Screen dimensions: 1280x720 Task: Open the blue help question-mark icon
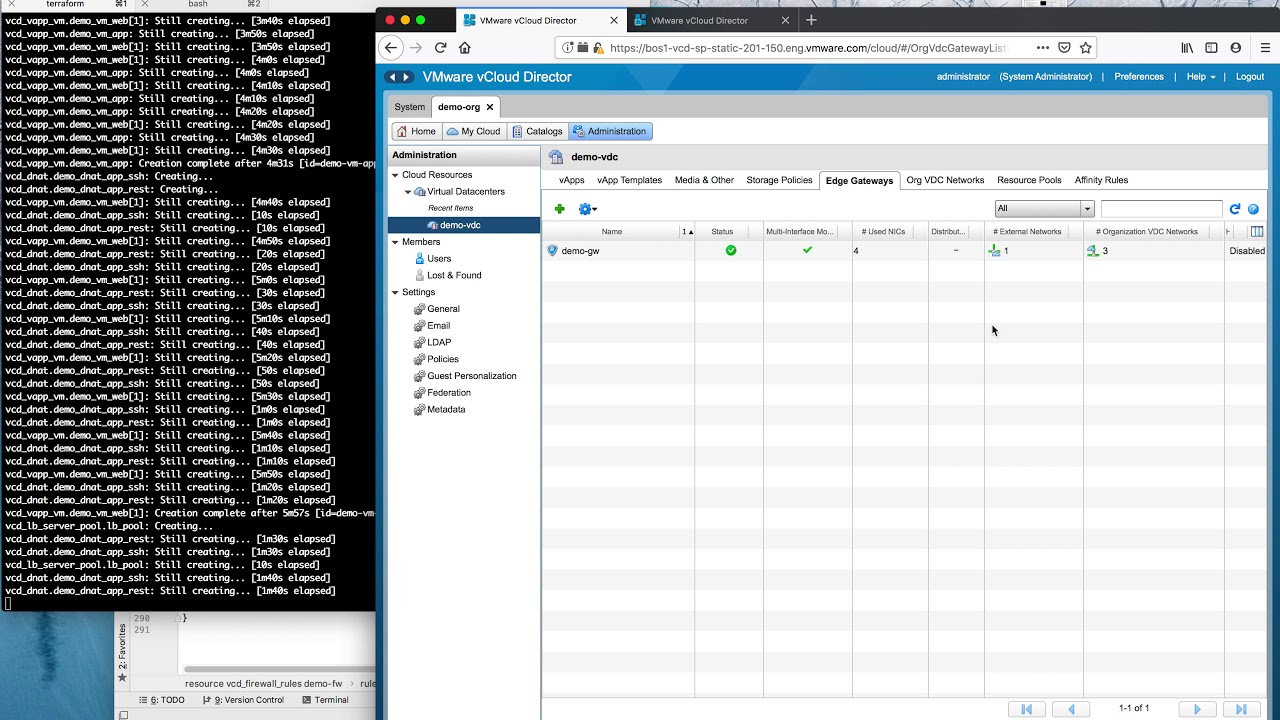1253,209
